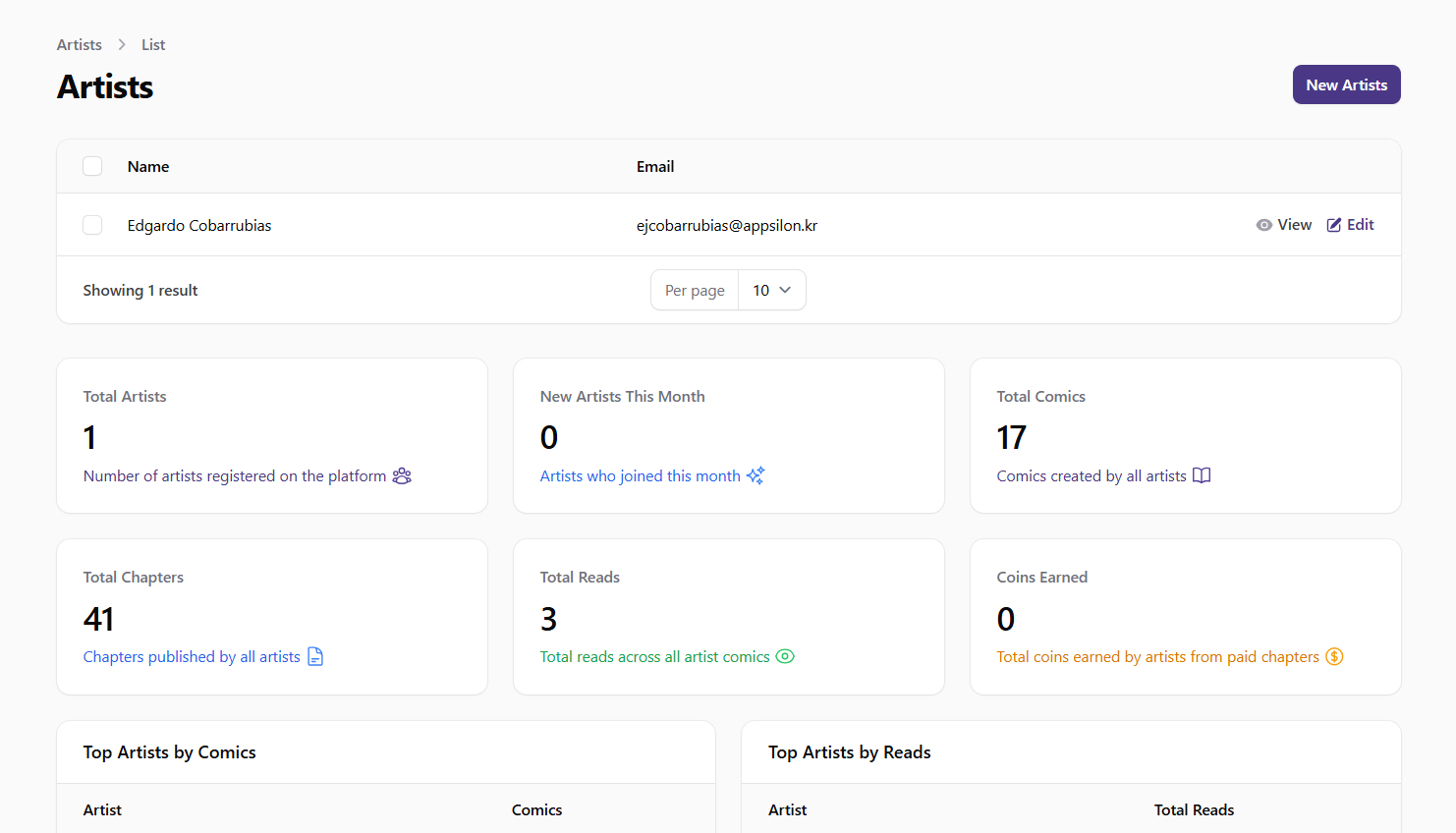
Task: Select the List breadcrumb item
Action: [x=153, y=45]
